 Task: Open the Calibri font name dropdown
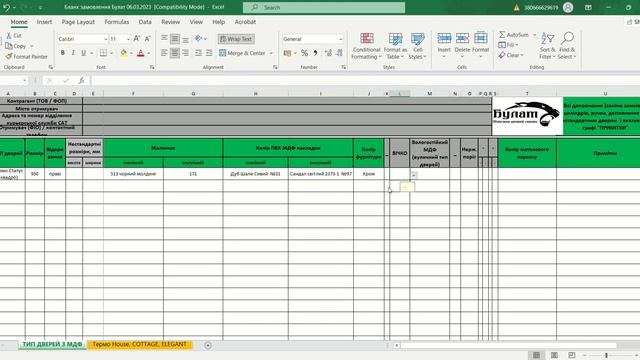click(x=106, y=39)
